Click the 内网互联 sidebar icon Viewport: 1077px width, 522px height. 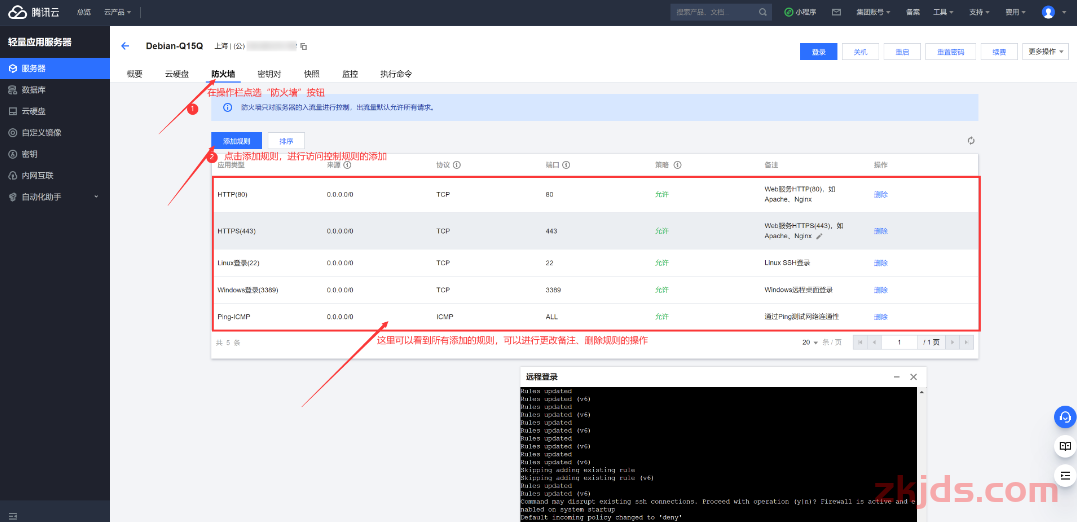pos(12,175)
